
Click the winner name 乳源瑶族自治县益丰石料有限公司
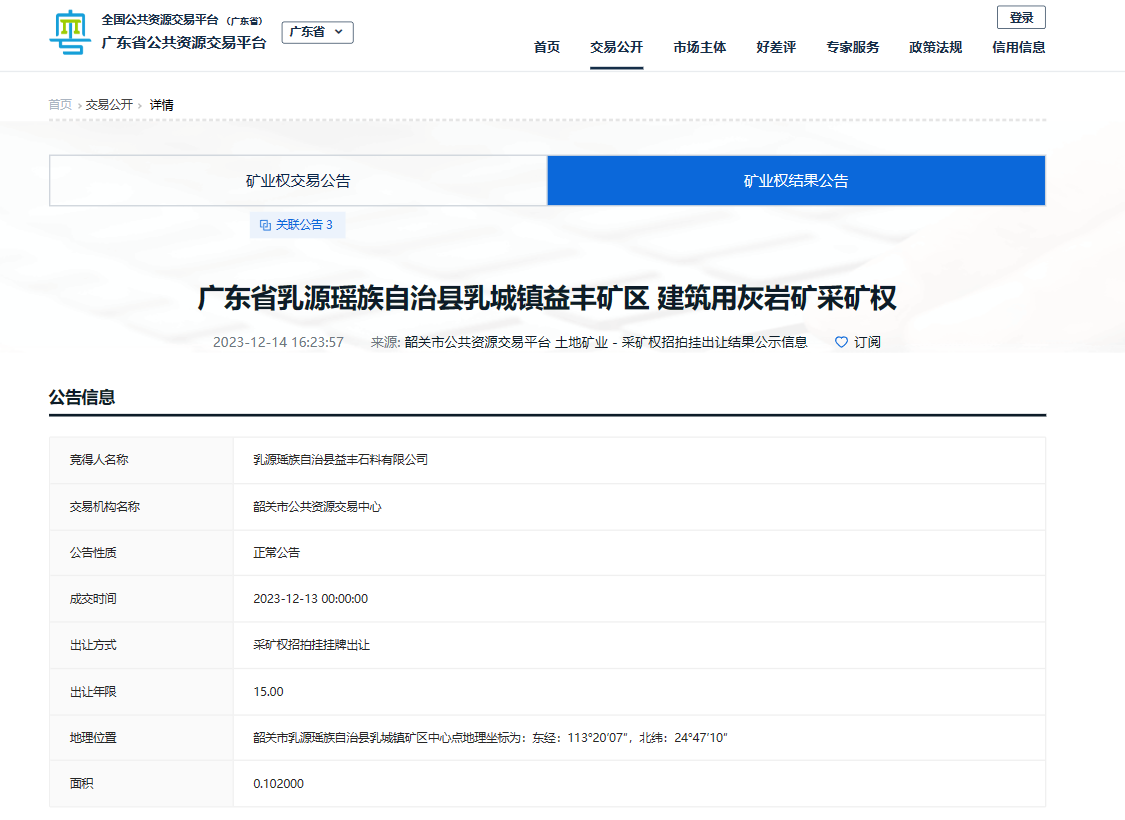340,460
